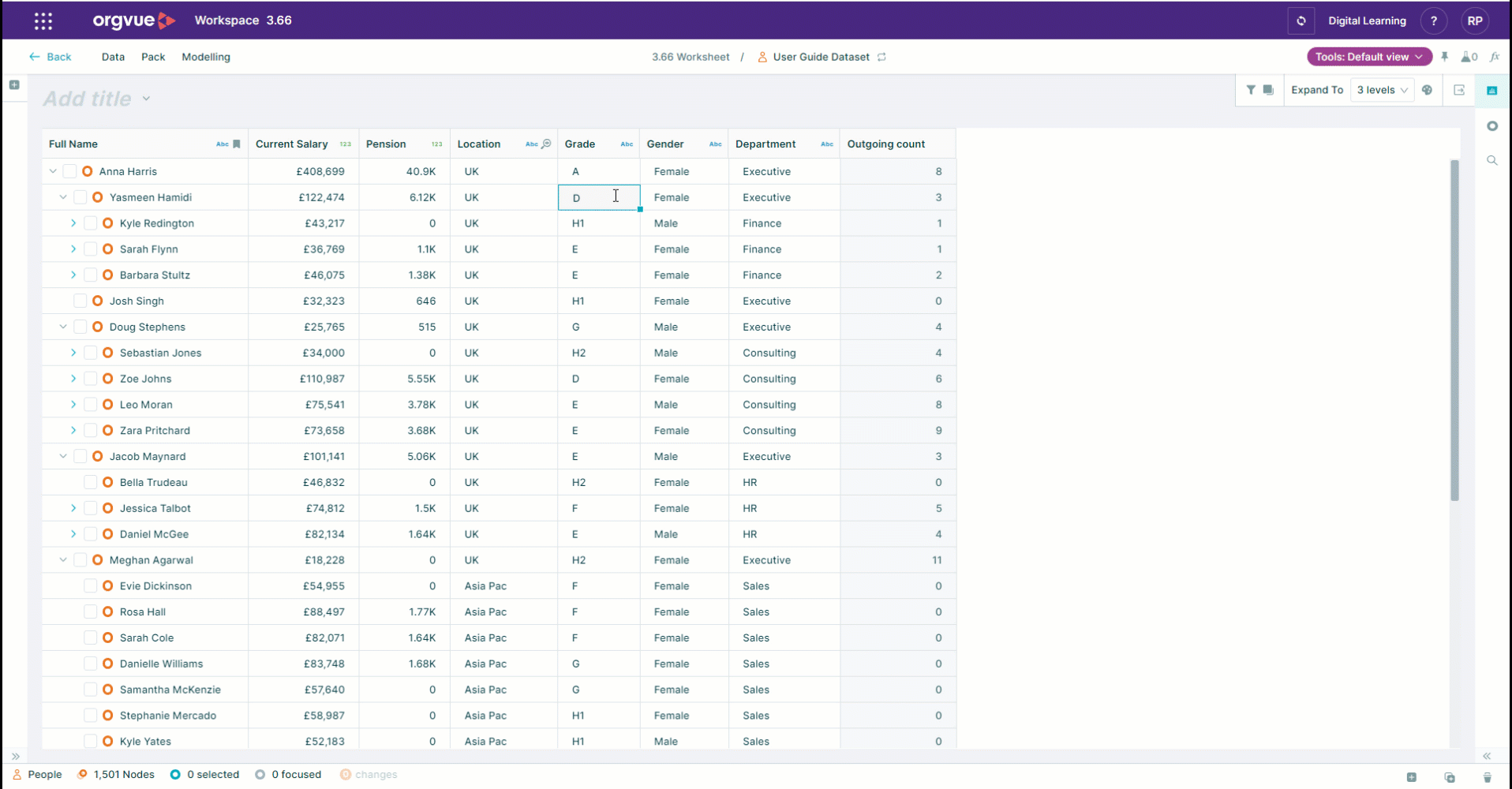
Task: Open the Tools: Default view dropdown
Action: coord(1369,57)
